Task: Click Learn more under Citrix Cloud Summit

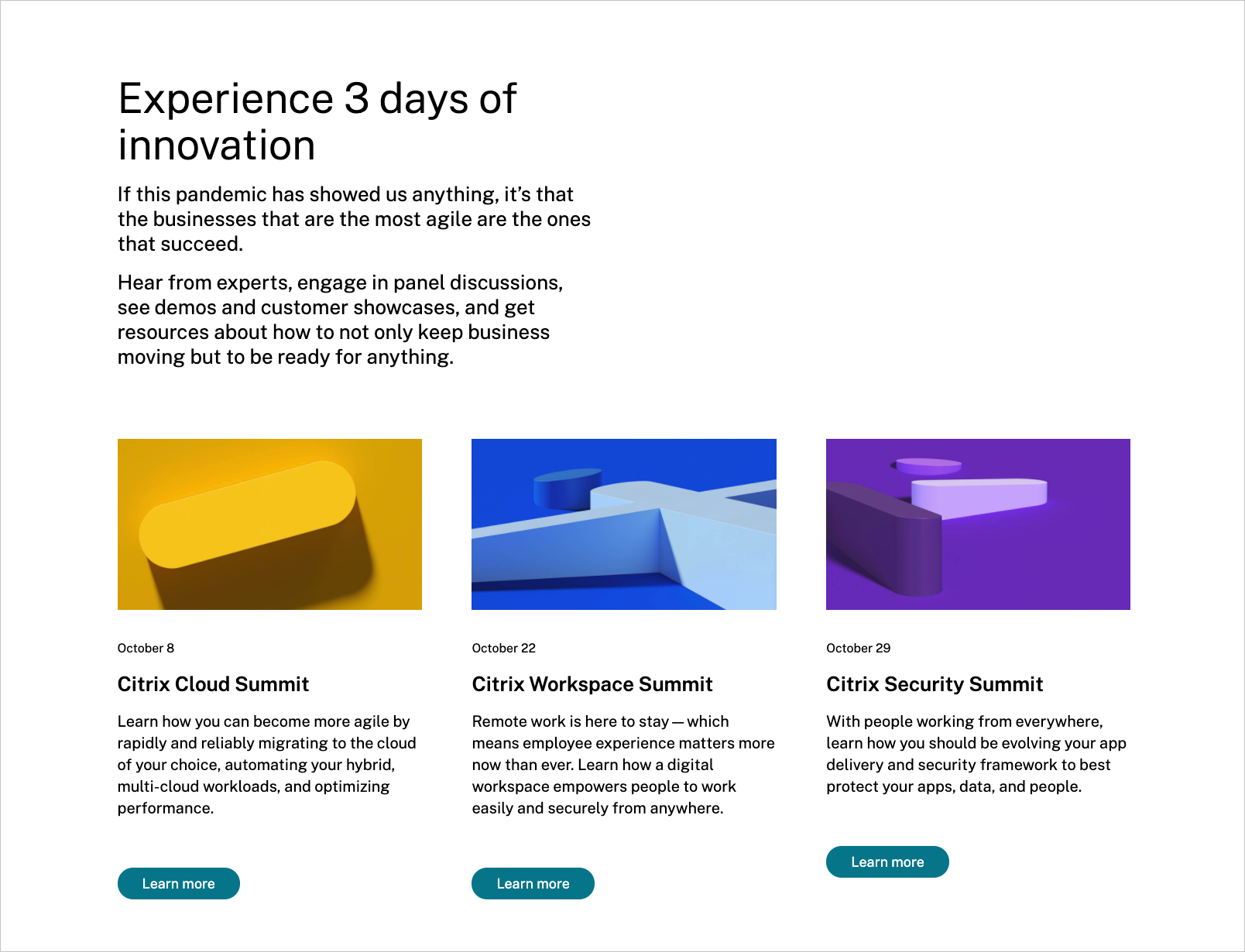Action: click(x=178, y=883)
